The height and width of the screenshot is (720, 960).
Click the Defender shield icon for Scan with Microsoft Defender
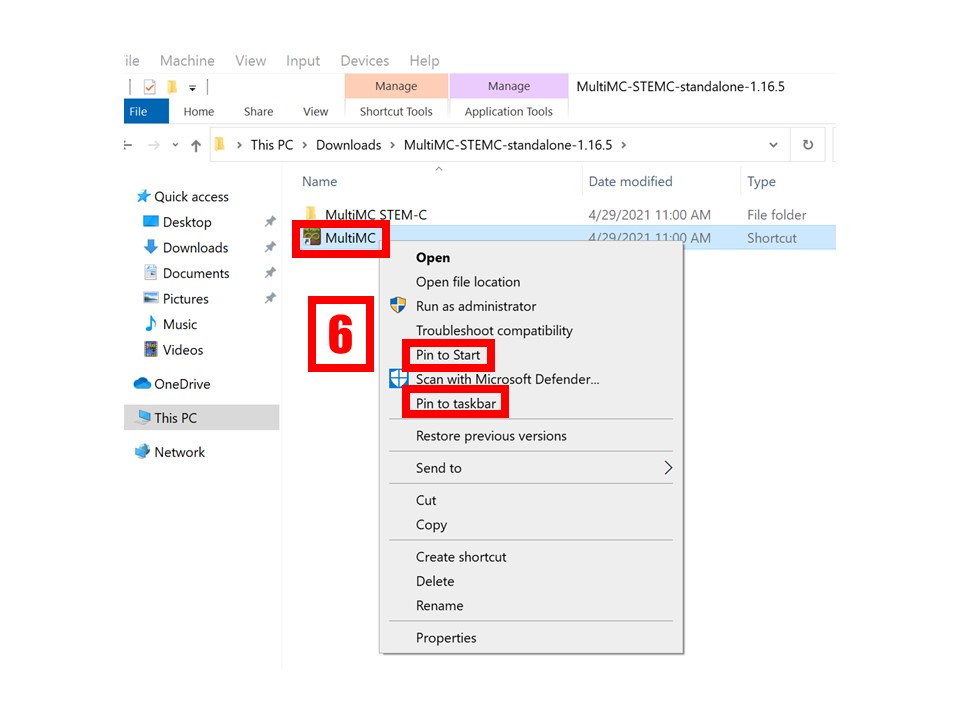pos(399,378)
